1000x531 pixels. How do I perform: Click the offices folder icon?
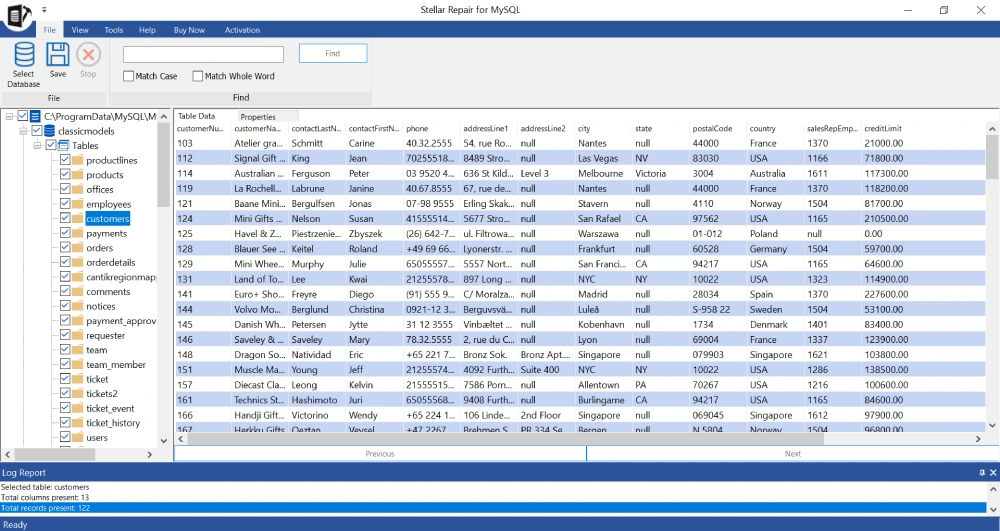[78, 189]
